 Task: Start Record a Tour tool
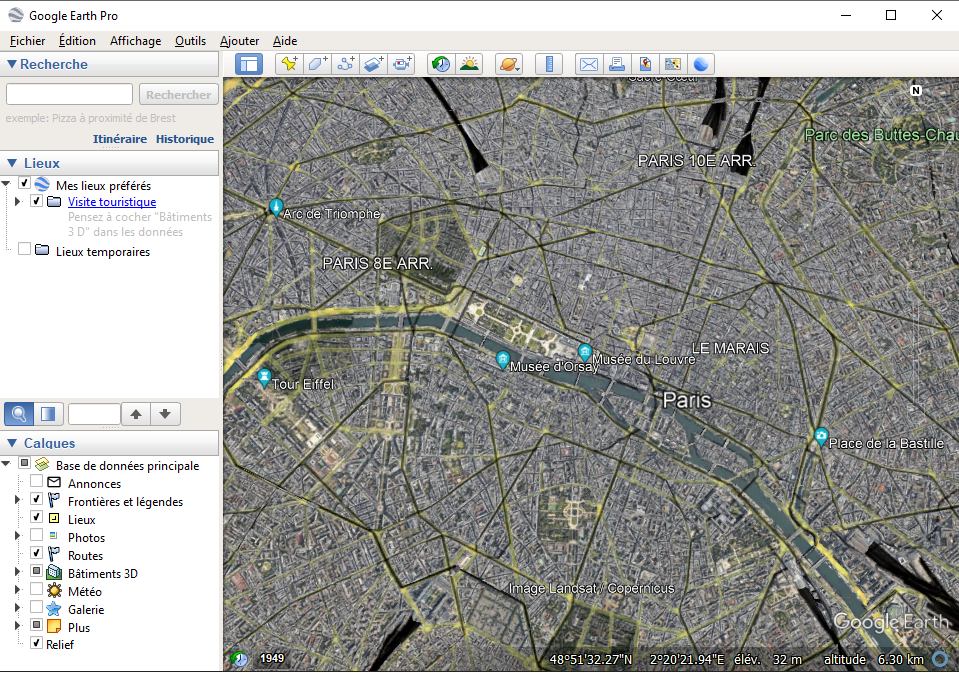(402, 64)
